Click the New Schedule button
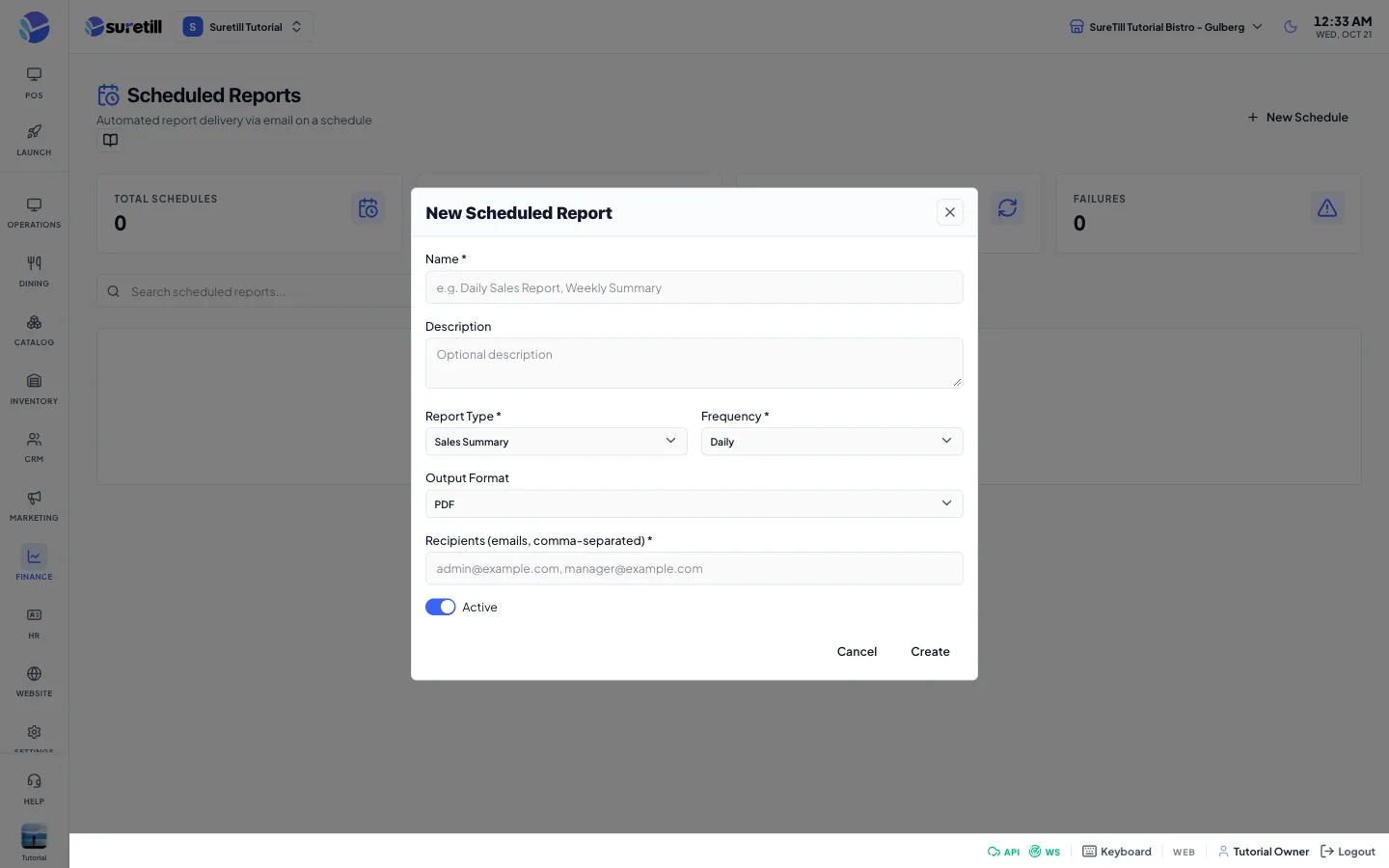1389x868 pixels. (1297, 118)
